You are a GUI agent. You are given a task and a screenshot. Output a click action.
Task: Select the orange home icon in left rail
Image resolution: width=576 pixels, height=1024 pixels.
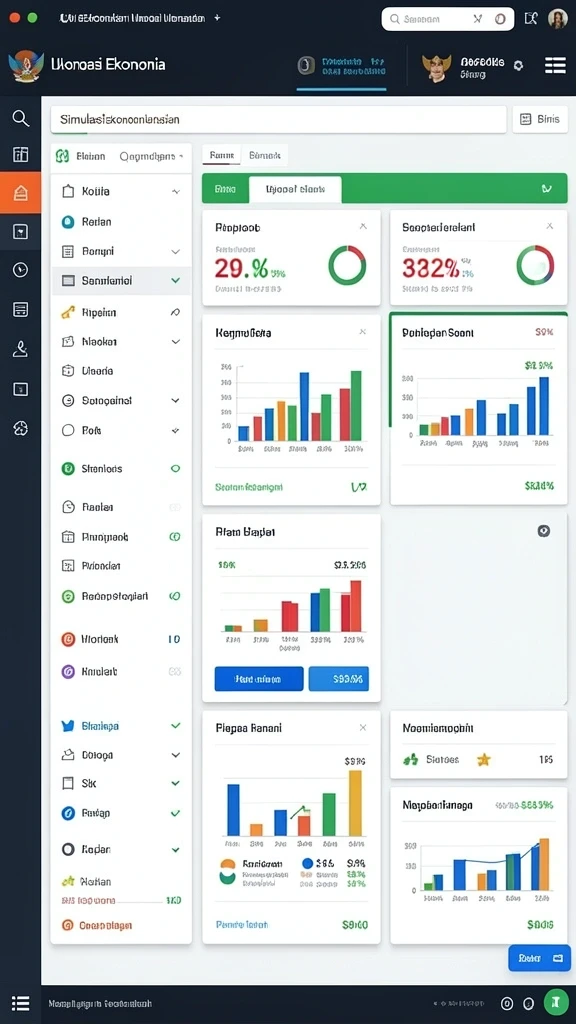20,193
